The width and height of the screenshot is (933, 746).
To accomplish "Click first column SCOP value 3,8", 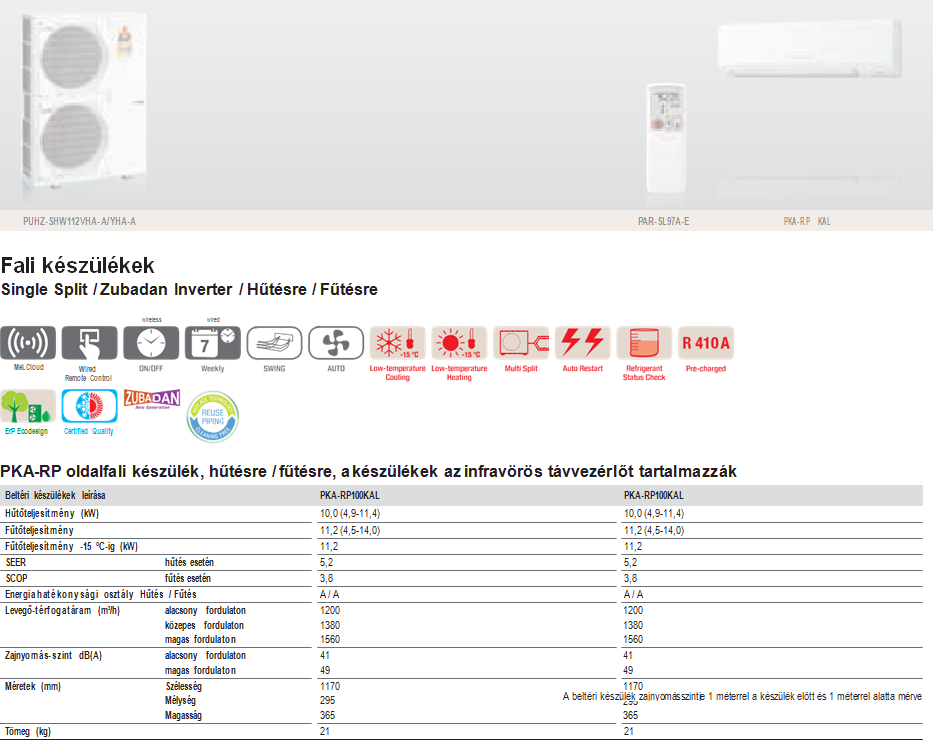I will click(x=326, y=578).
